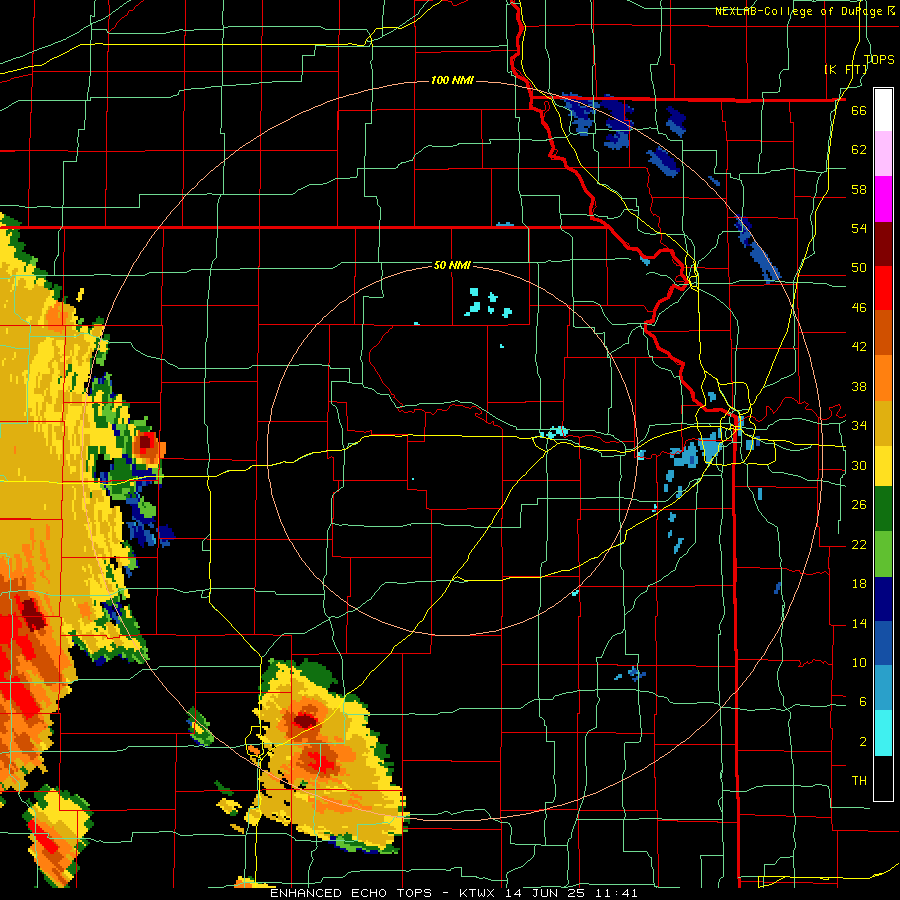The width and height of the screenshot is (900, 900).
Task: Click the 6 legend label
Action: coord(862,701)
